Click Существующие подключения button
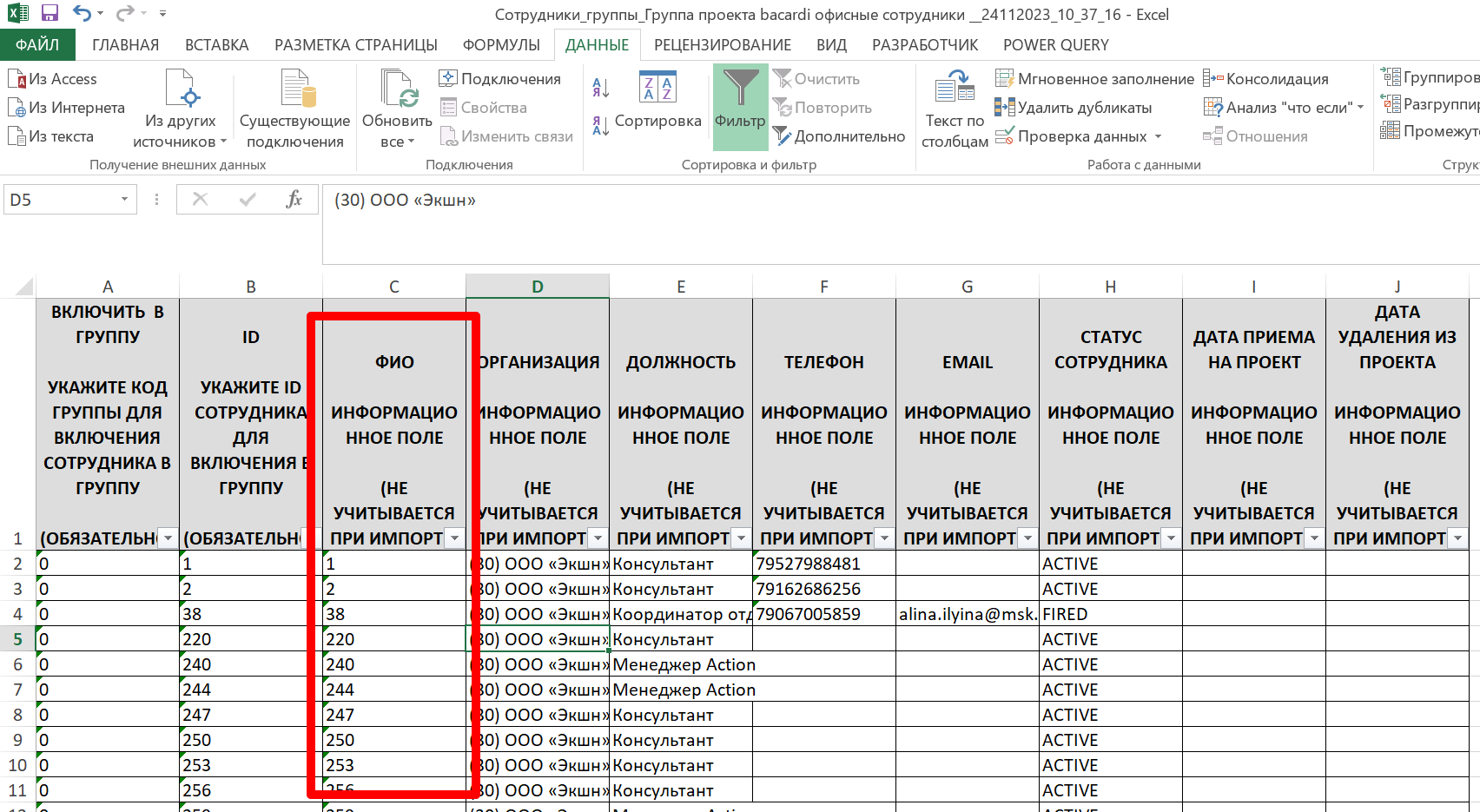Screen dimensions: 1480x812 (294, 109)
